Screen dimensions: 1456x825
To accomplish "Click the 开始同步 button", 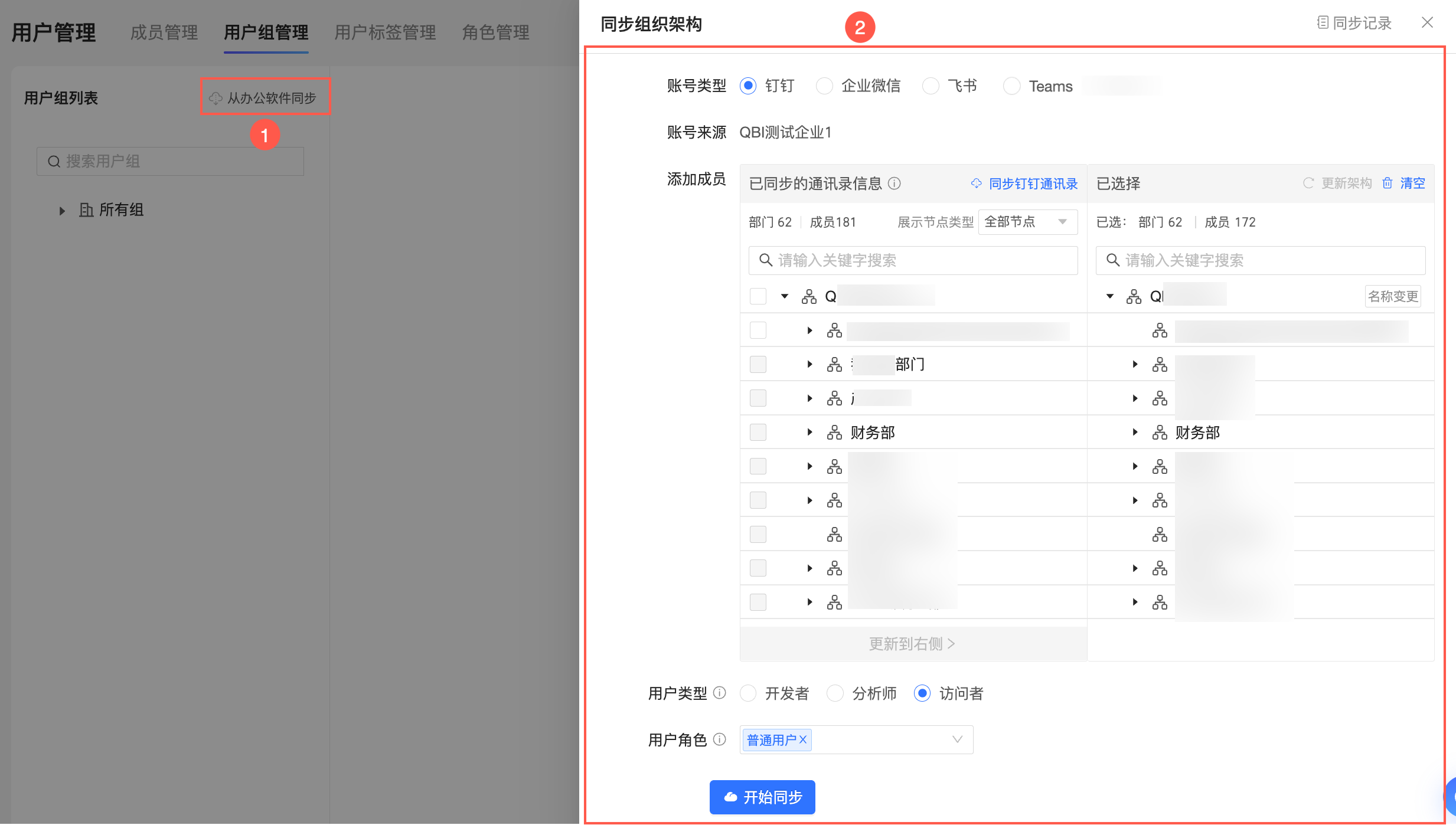I will tap(762, 797).
